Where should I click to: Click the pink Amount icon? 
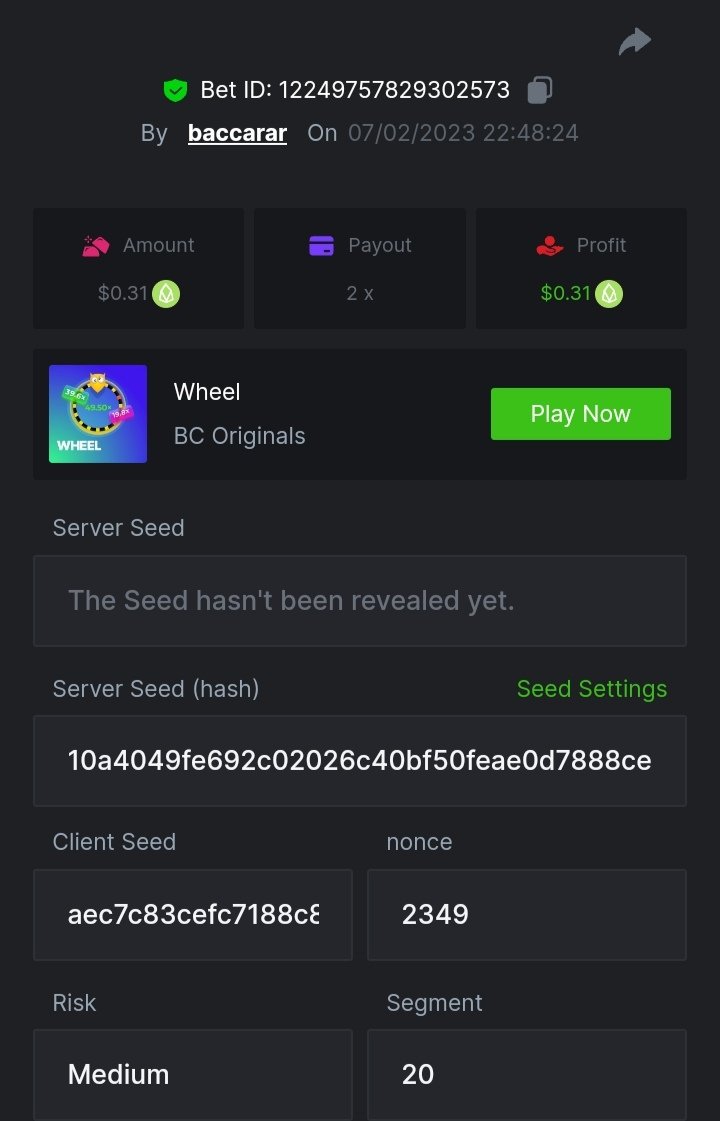pos(96,246)
